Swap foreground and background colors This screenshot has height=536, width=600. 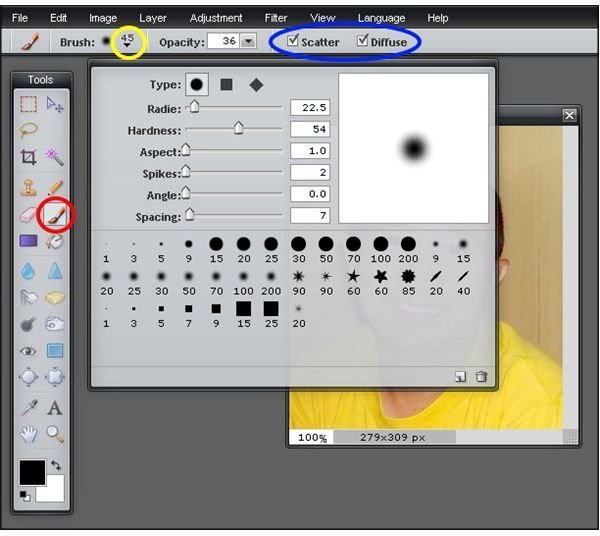point(56,465)
